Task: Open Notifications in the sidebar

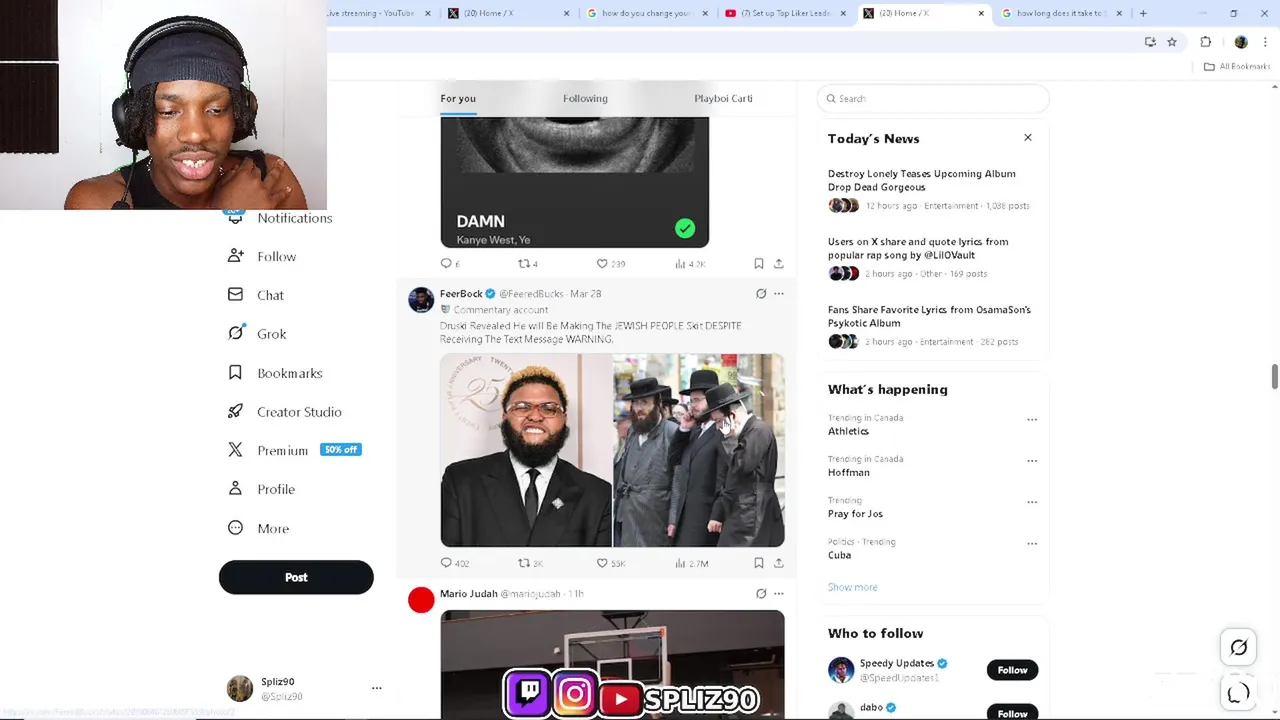Action: click(280, 218)
